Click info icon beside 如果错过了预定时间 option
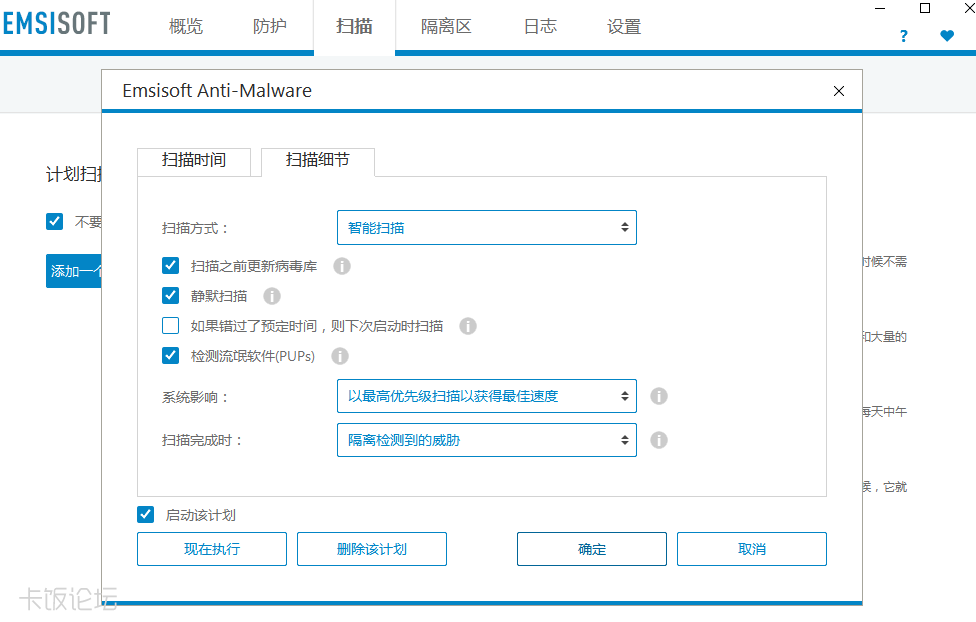This screenshot has width=976, height=622. 468,326
